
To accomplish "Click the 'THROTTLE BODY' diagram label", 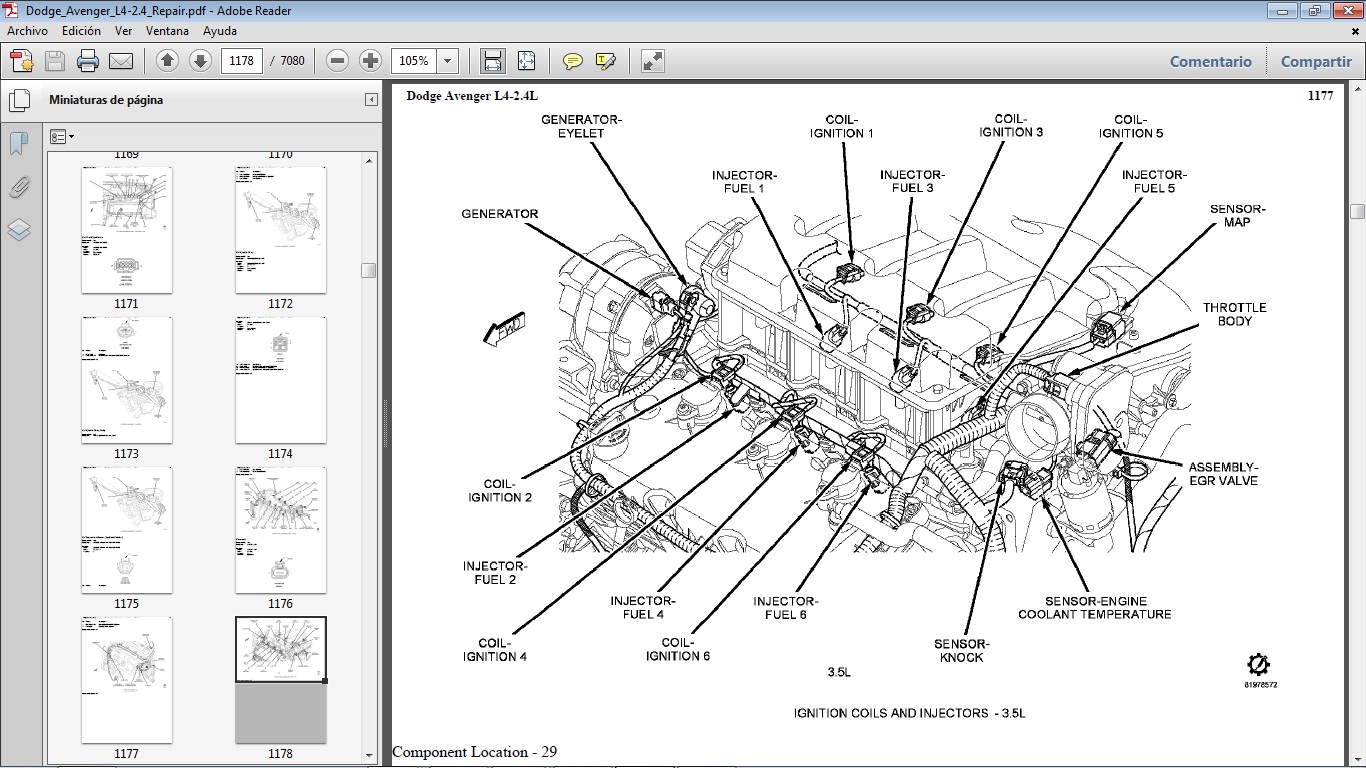I will [x=1234, y=314].
